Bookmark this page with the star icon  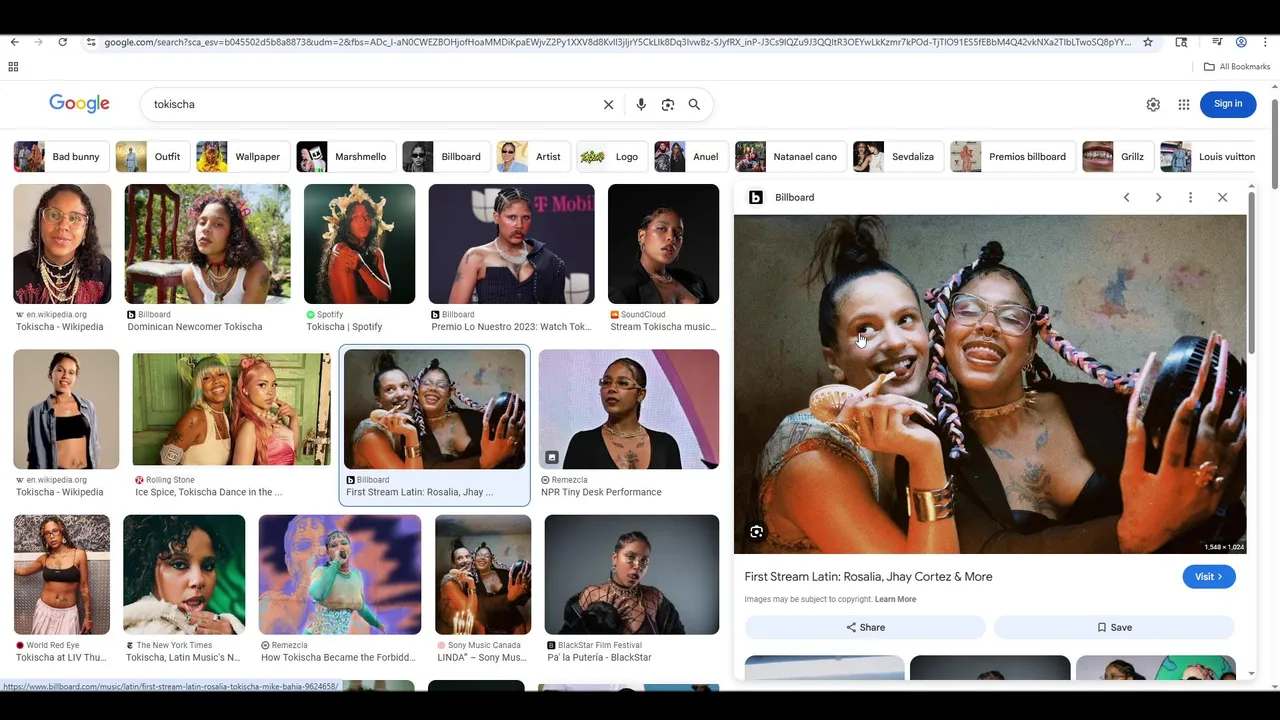pos(1148,42)
